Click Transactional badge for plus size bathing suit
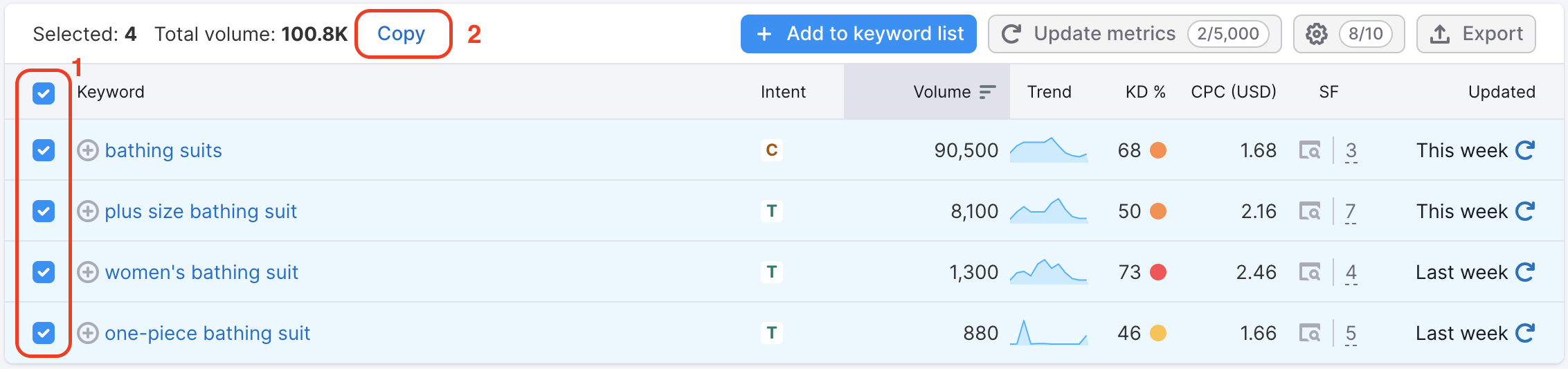Viewport: 1568px width, 369px height. click(x=772, y=211)
